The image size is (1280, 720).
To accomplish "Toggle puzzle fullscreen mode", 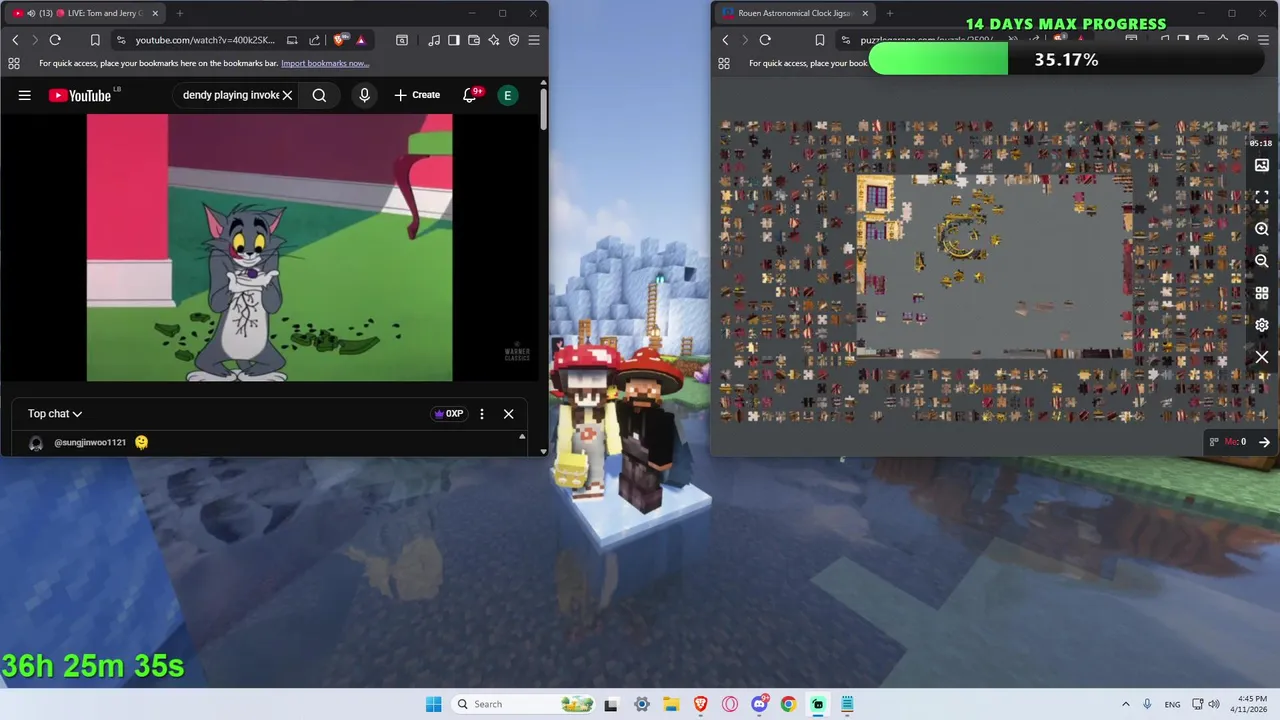I will 1262,197.
